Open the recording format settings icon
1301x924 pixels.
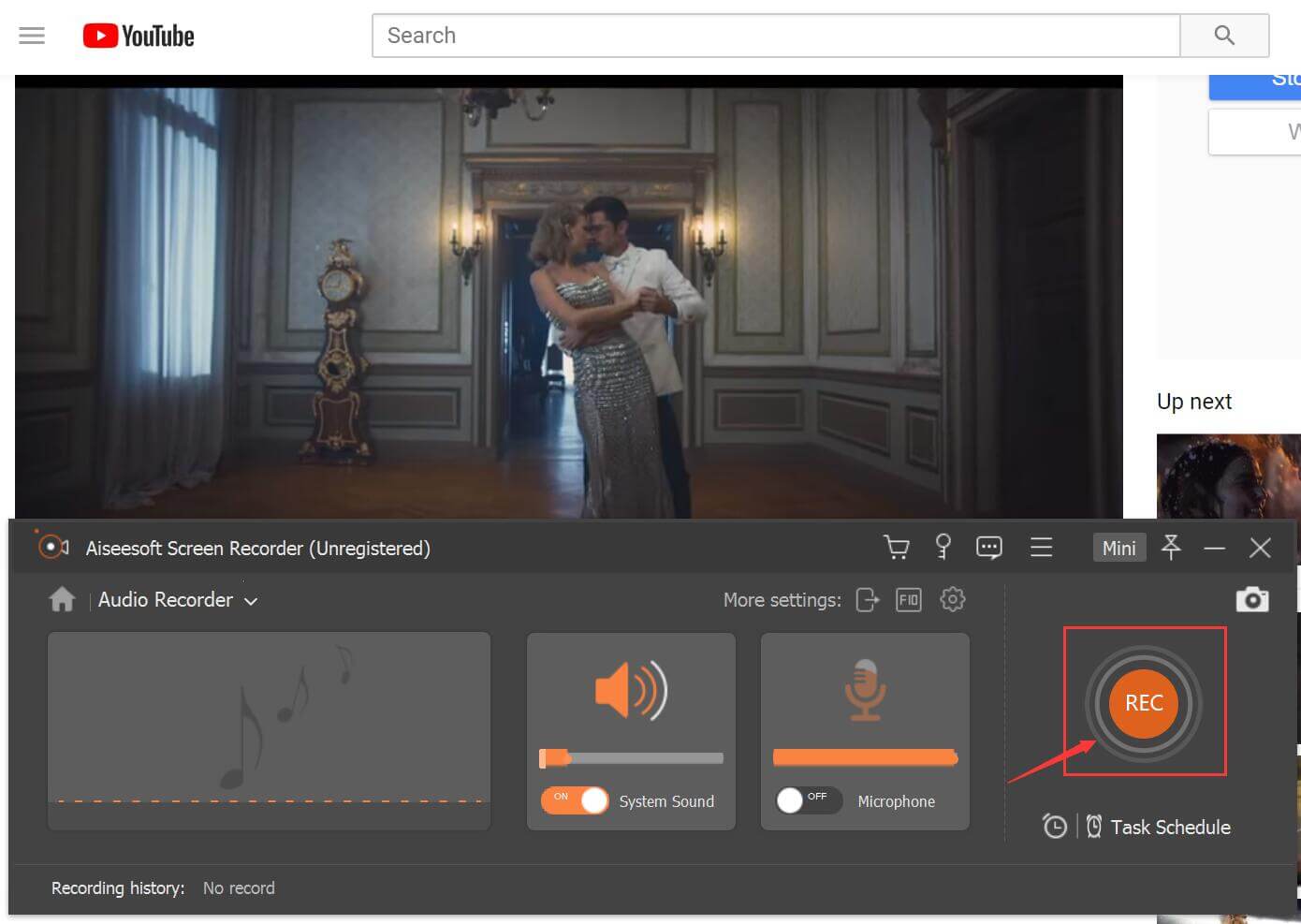tap(909, 600)
